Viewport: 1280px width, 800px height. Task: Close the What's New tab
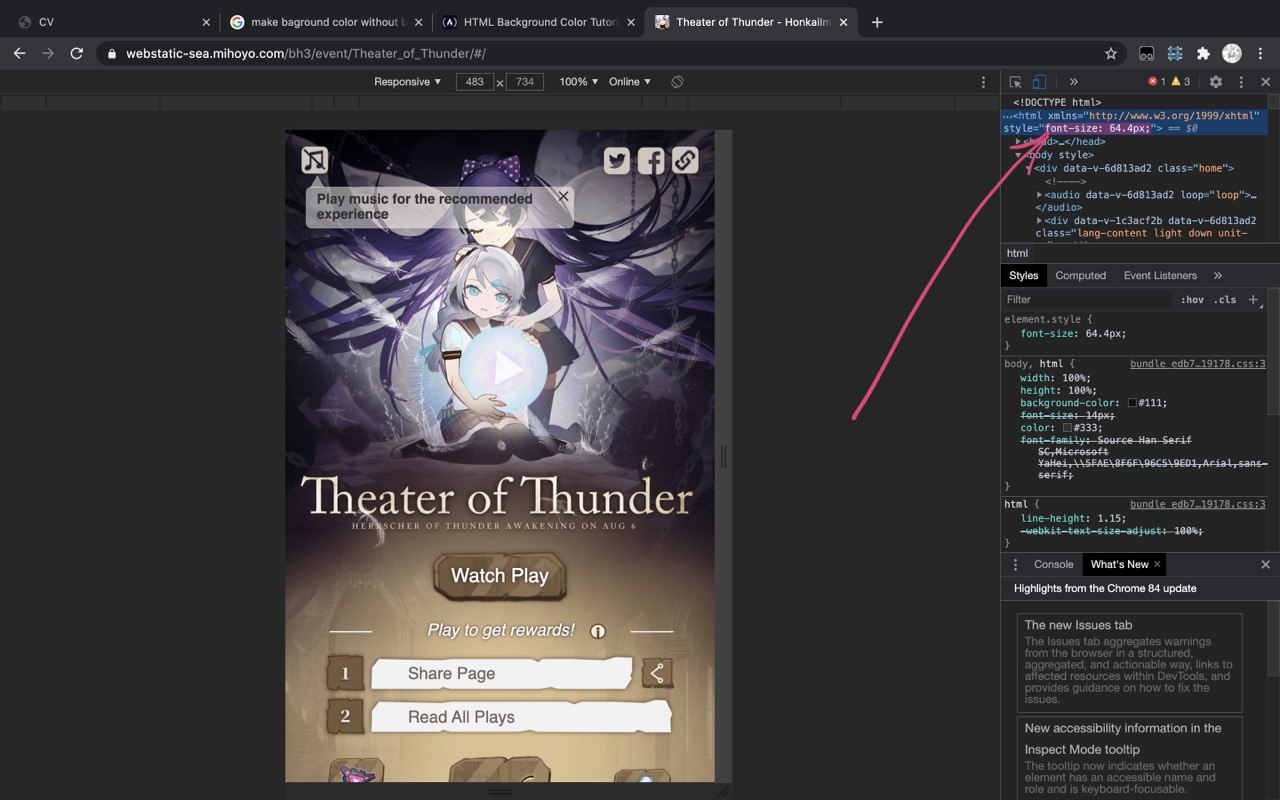tap(1157, 564)
